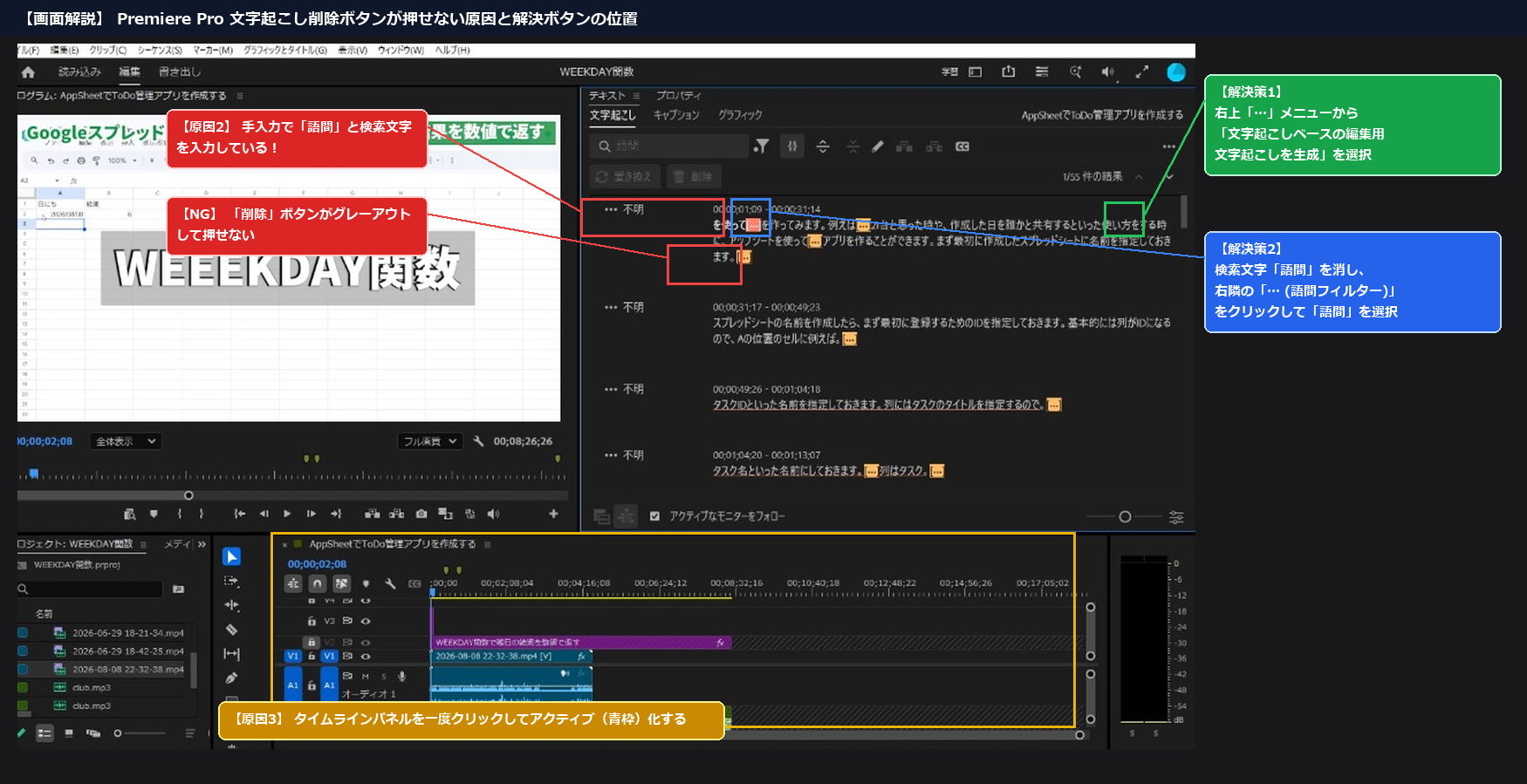This screenshot has width=1527, height=784.
Task: Toggle list view in project panel
Action: (x=45, y=733)
